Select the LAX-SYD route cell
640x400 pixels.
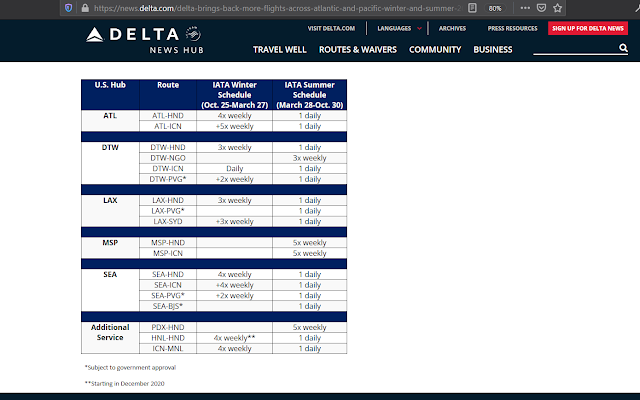click(168, 222)
